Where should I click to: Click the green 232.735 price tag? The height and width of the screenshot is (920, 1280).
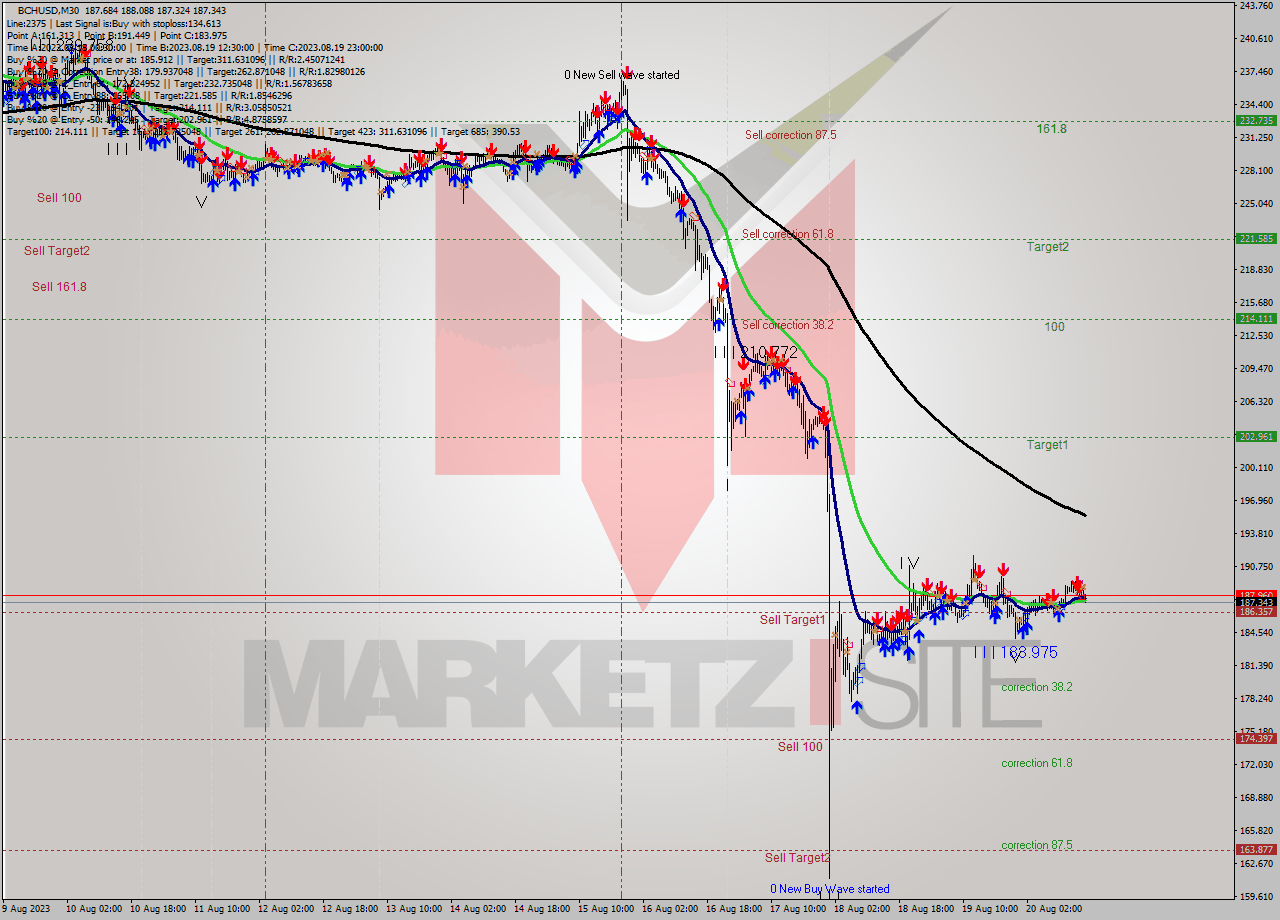pos(1257,120)
